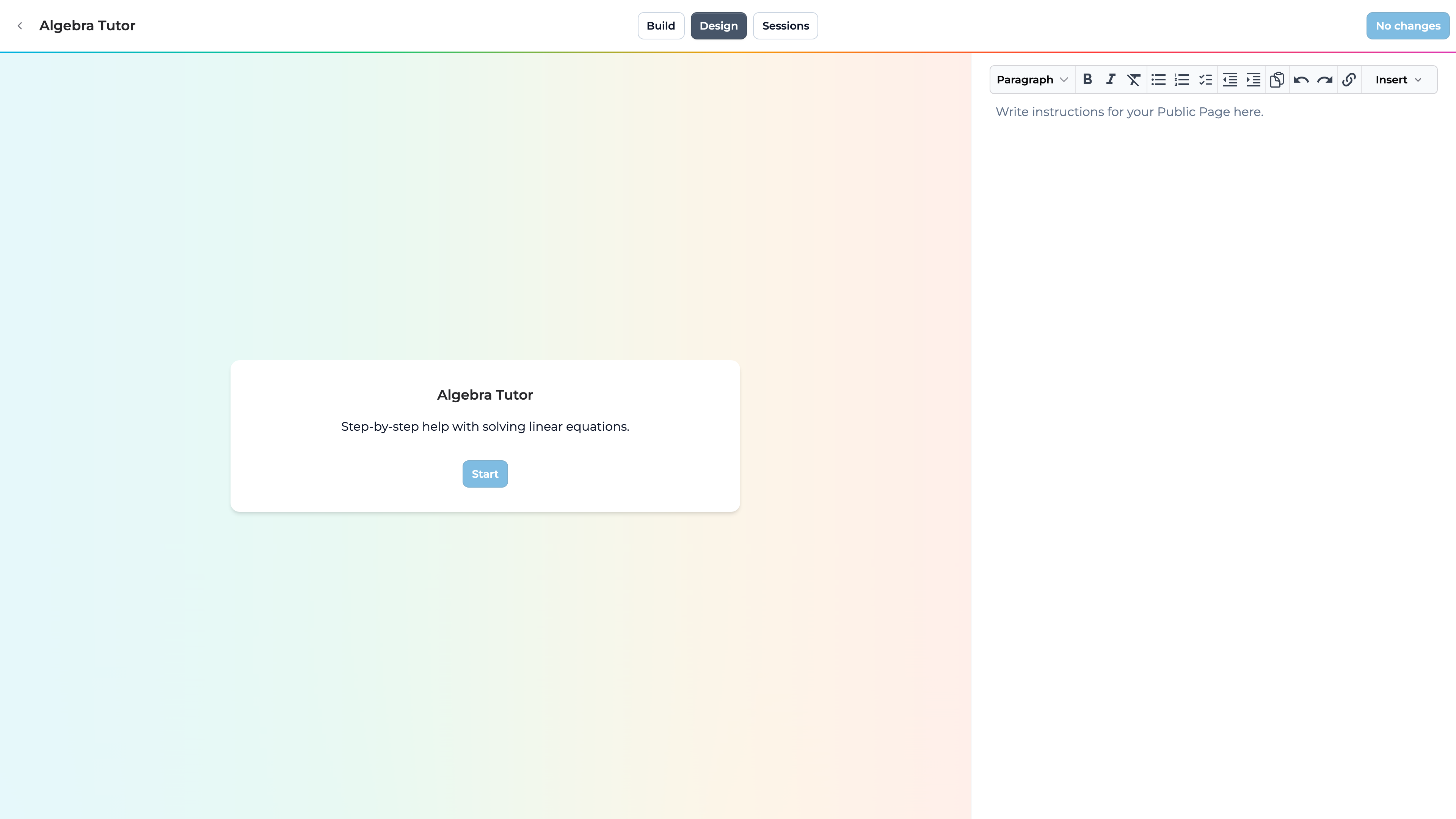Insert a checklist
The width and height of the screenshot is (1456, 819).
click(x=1206, y=80)
